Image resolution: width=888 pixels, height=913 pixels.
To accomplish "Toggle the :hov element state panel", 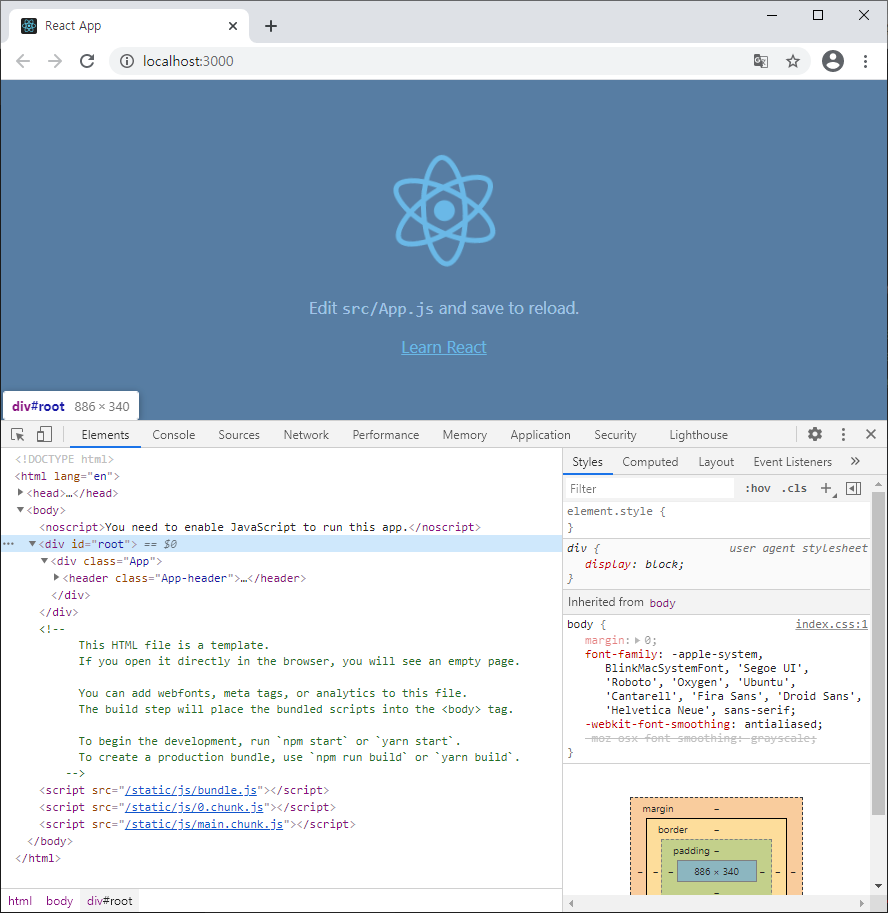I will [x=758, y=489].
